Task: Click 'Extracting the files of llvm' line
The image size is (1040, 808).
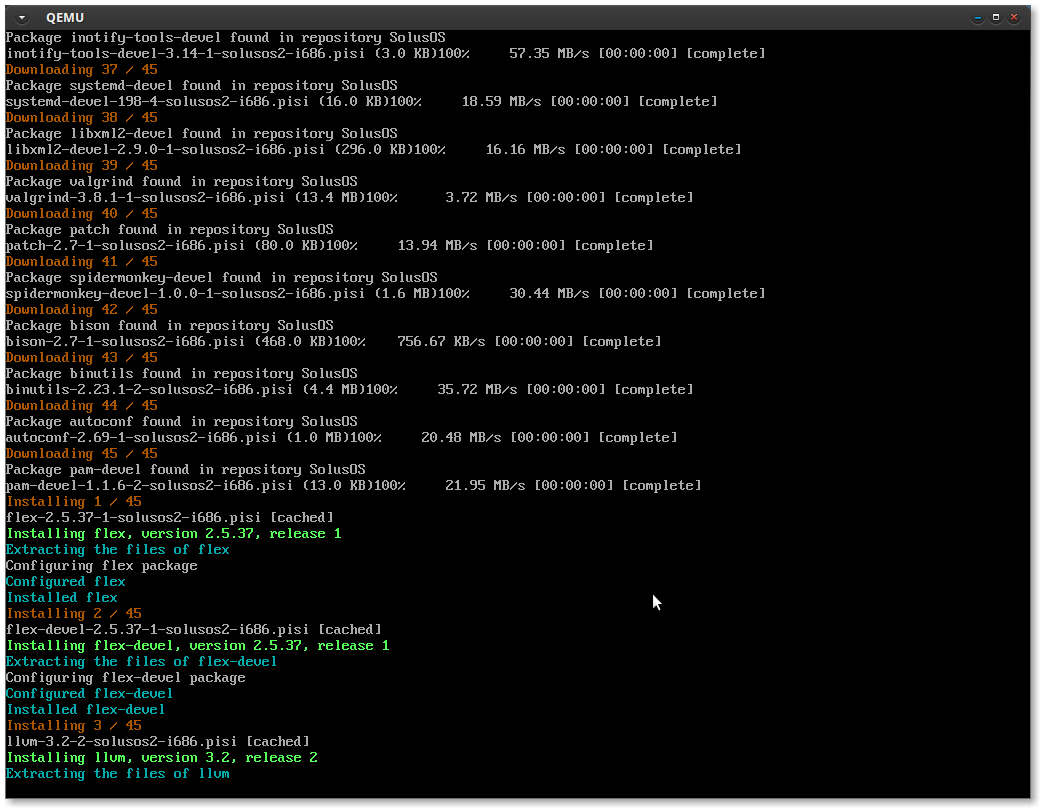Action: pyautogui.click(x=117, y=773)
